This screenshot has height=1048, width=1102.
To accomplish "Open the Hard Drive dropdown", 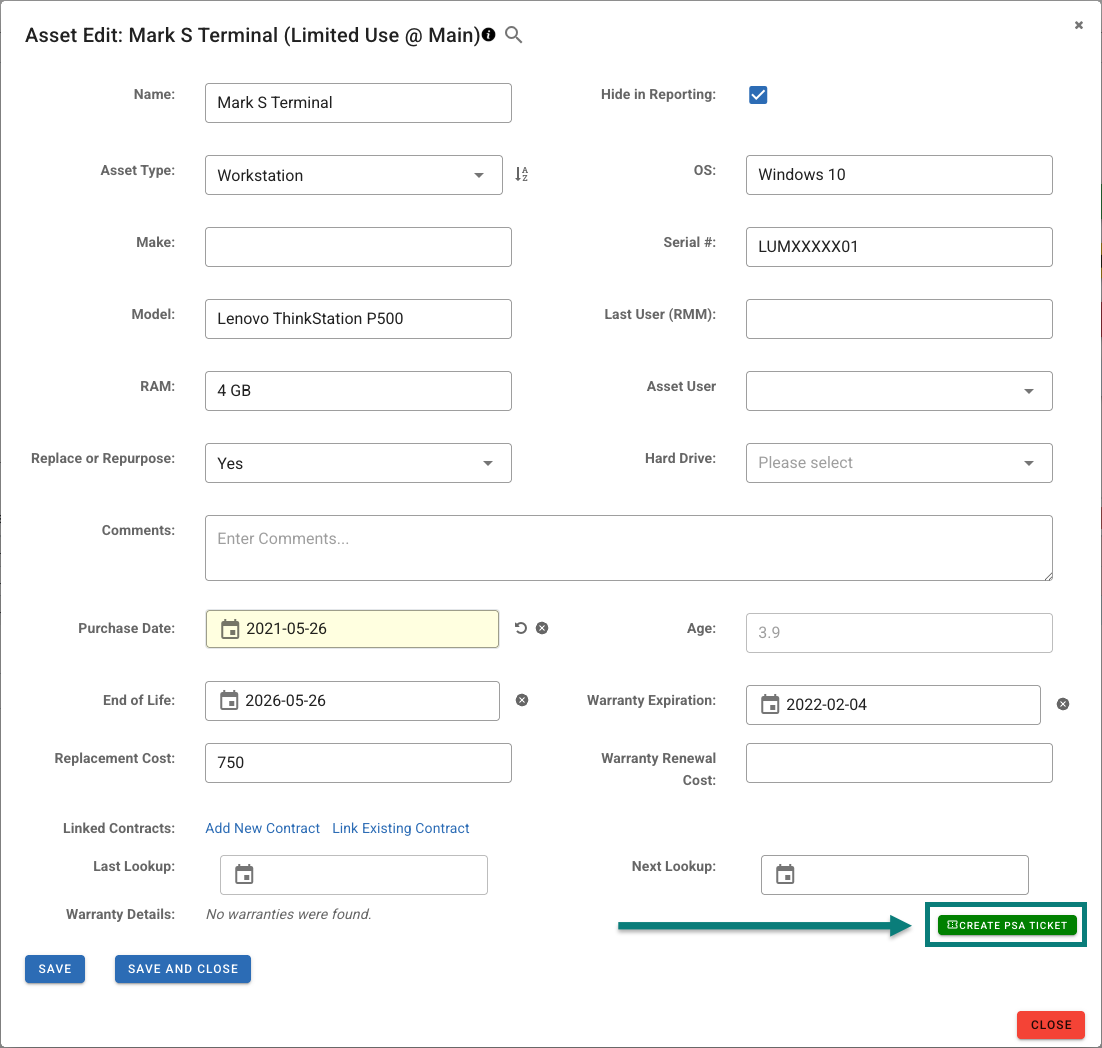I will (x=899, y=463).
